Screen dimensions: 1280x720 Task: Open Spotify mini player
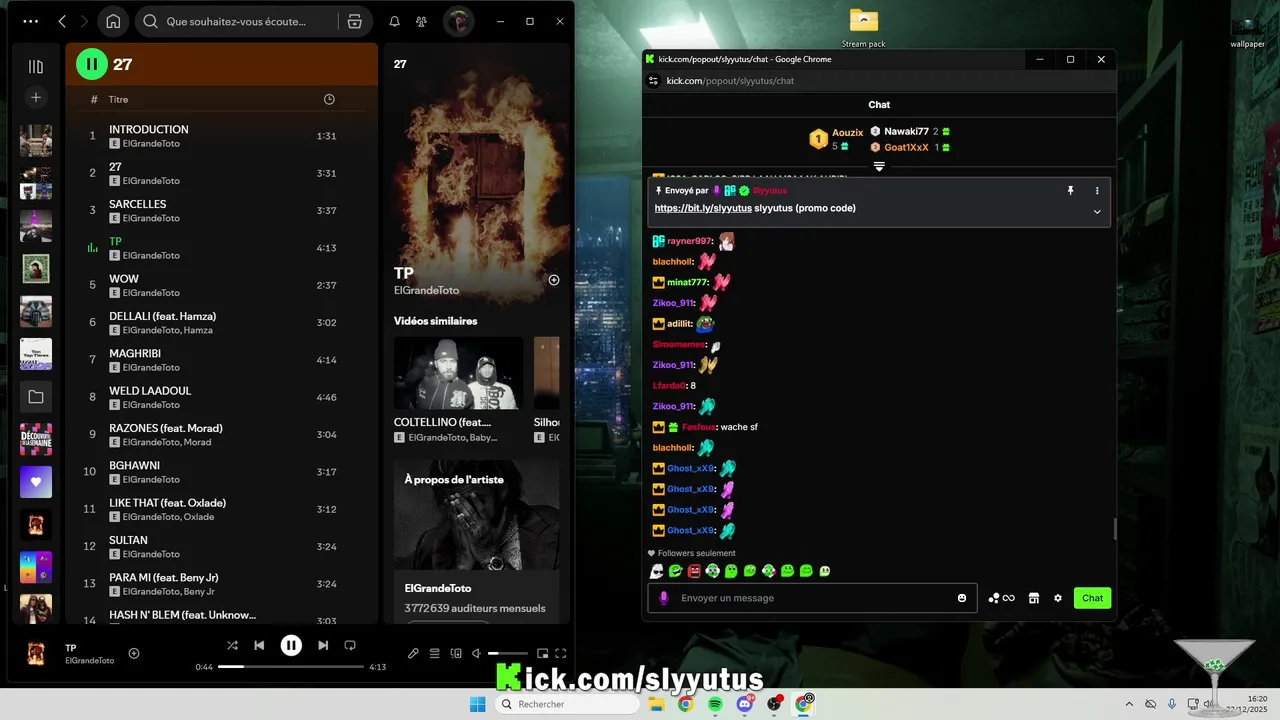[x=543, y=654]
